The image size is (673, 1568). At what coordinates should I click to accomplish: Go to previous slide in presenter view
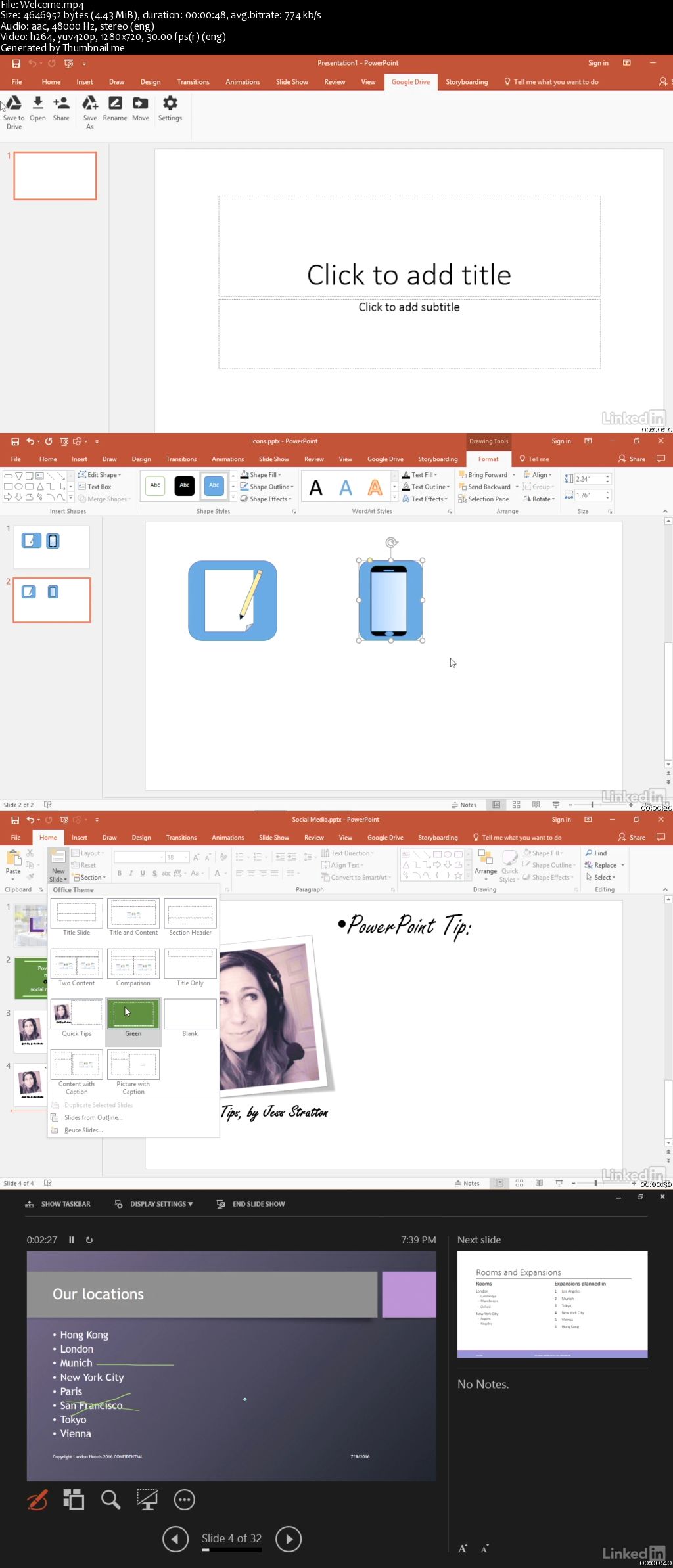tap(175, 1538)
